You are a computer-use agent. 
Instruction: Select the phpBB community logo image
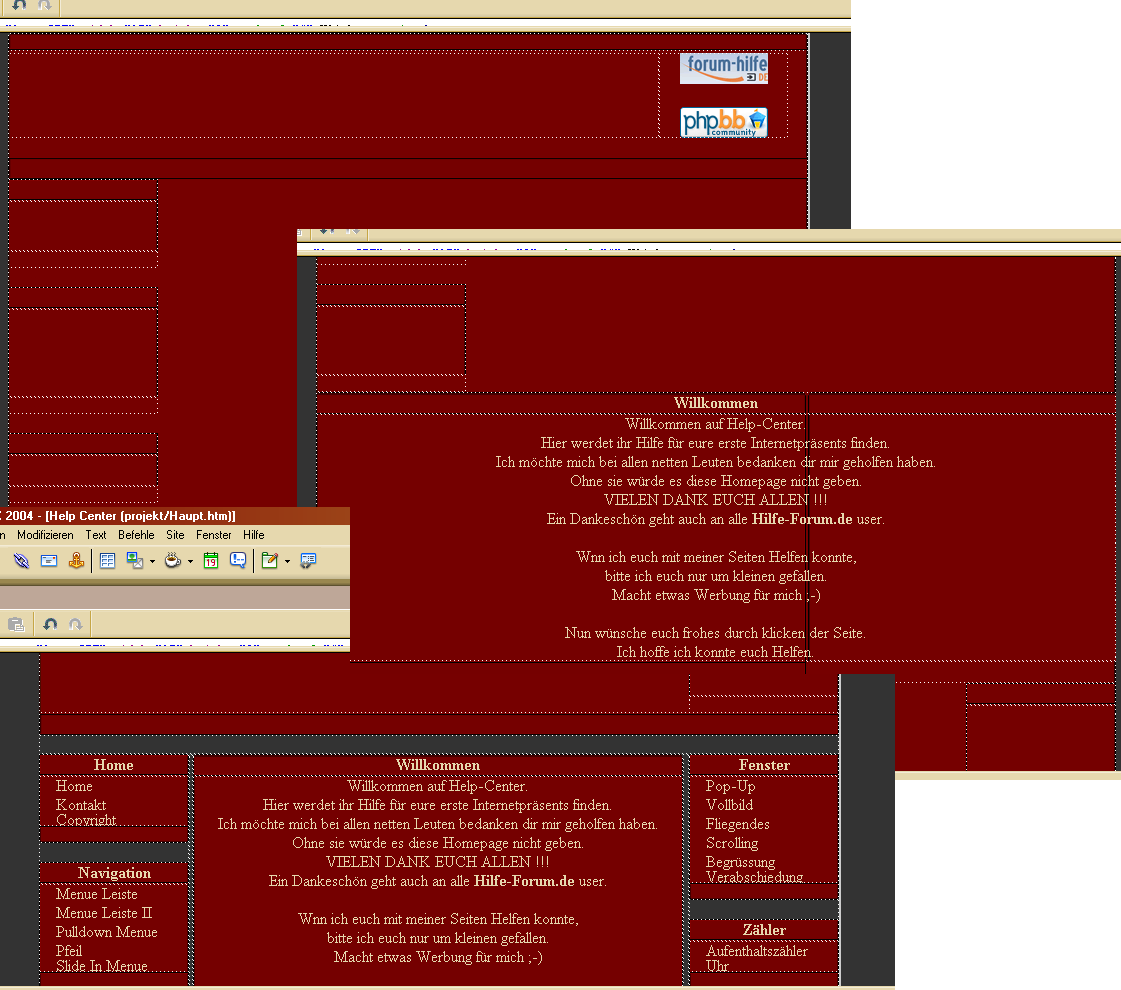click(723, 123)
